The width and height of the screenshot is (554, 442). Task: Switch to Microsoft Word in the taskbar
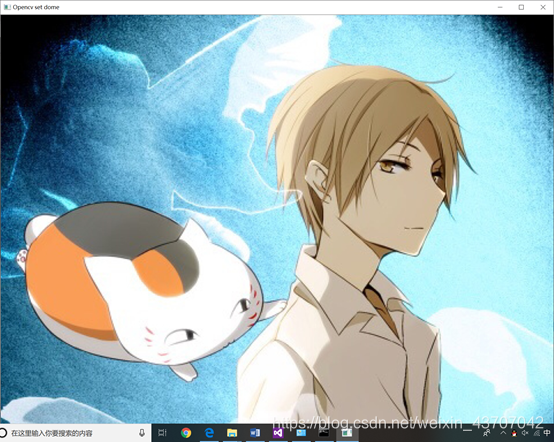255,433
